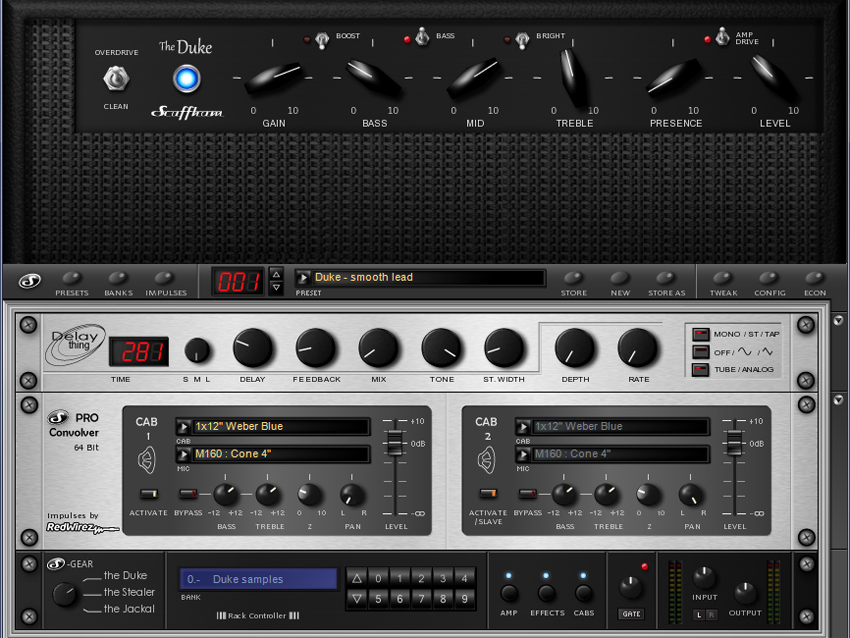Image resolution: width=850 pixels, height=638 pixels.
Task: Click the modulation Depth knob
Action: pos(575,349)
